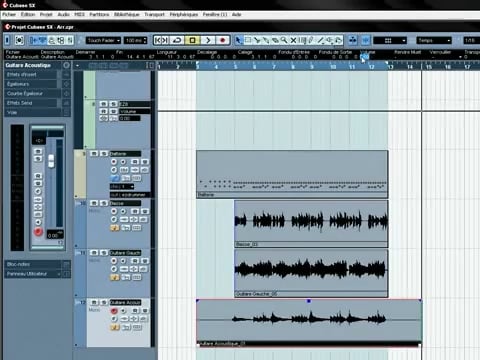Image resolution: width=480 pixels, height=360 pixels.
Task: Mute the Basse track
Action: [x=94, y=203]
